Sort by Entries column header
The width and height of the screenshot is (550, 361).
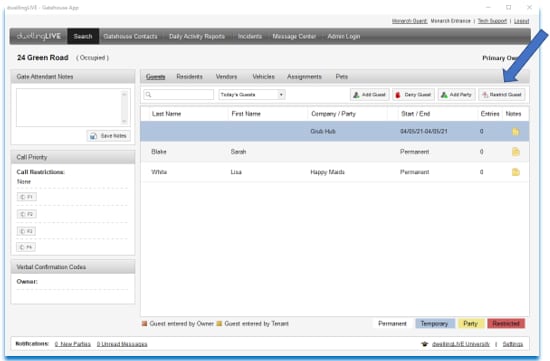coord(490,114)
